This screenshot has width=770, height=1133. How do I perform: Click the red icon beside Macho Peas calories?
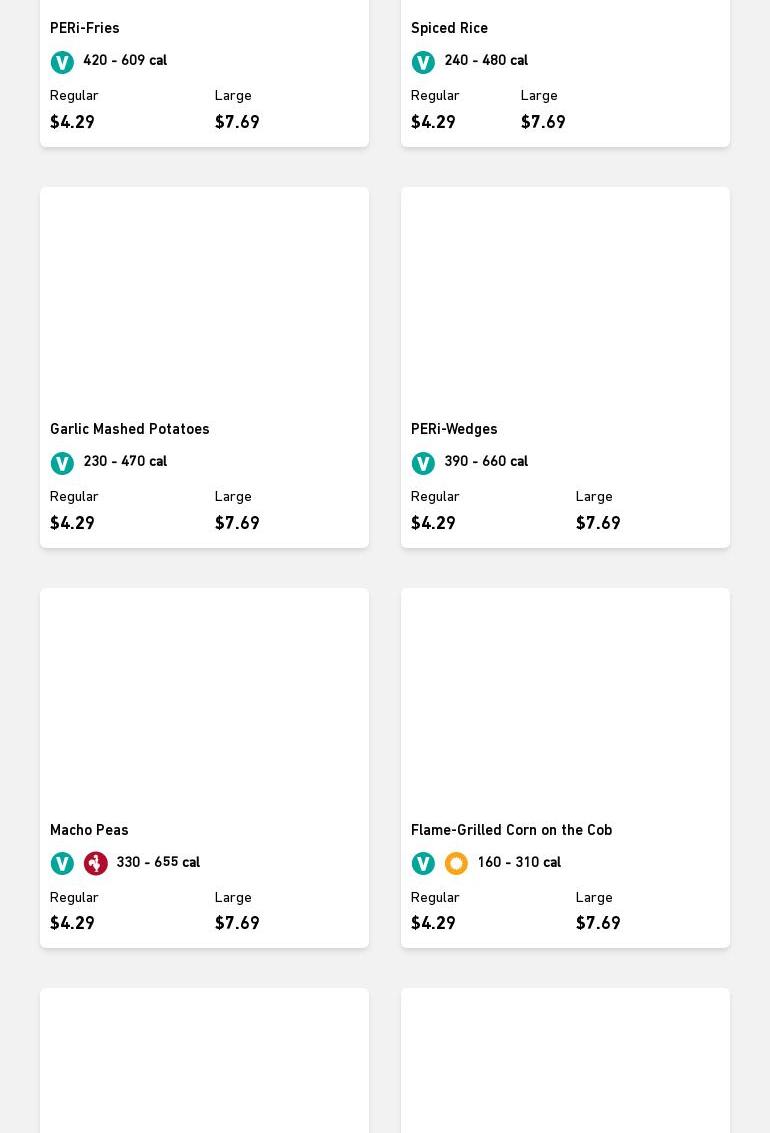click(96, 863)
